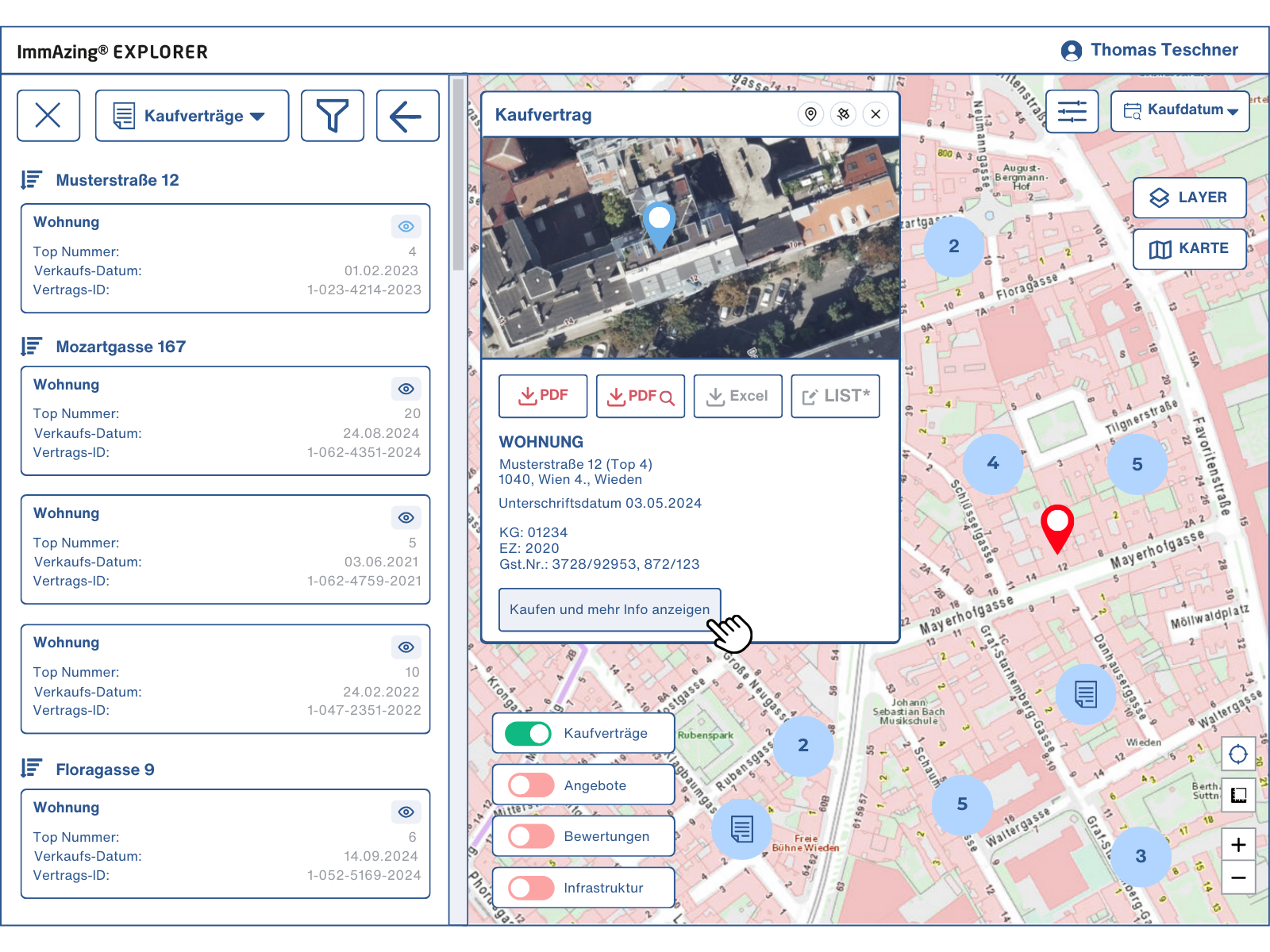Click the sort icon beside Mozartgasse 167

31,347
